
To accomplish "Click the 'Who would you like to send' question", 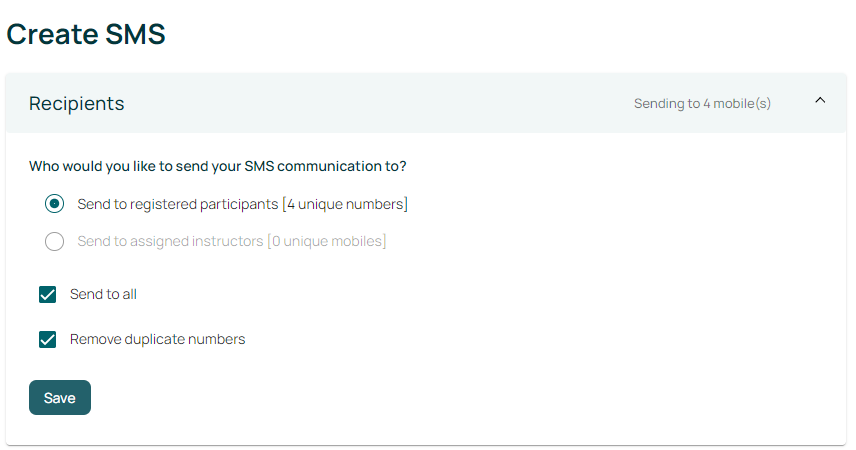I will click(x=217, y=165).
